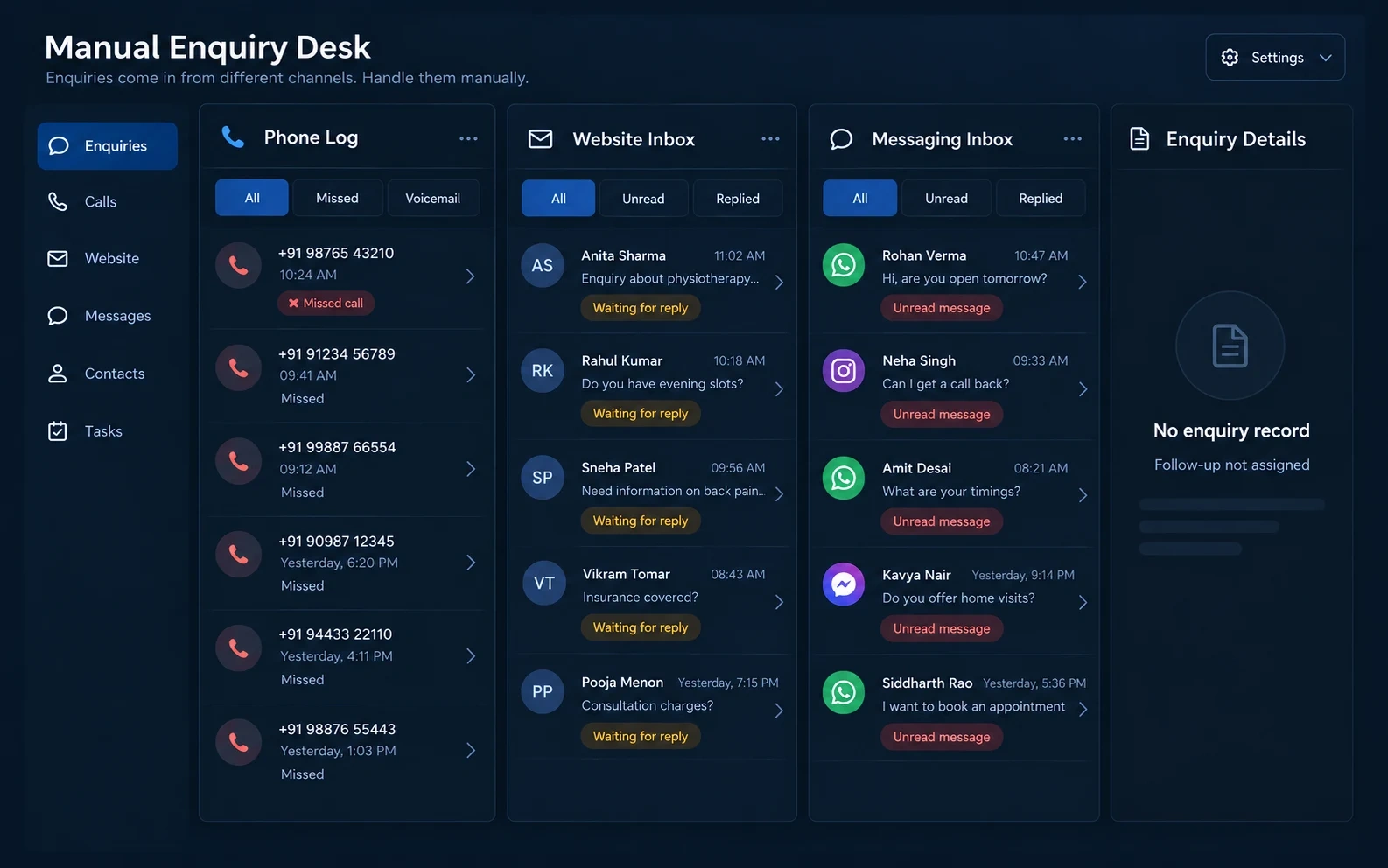Select All tab in Phone Log
Viewport: 1388px width, 868px height.
[x=252, y=198]
